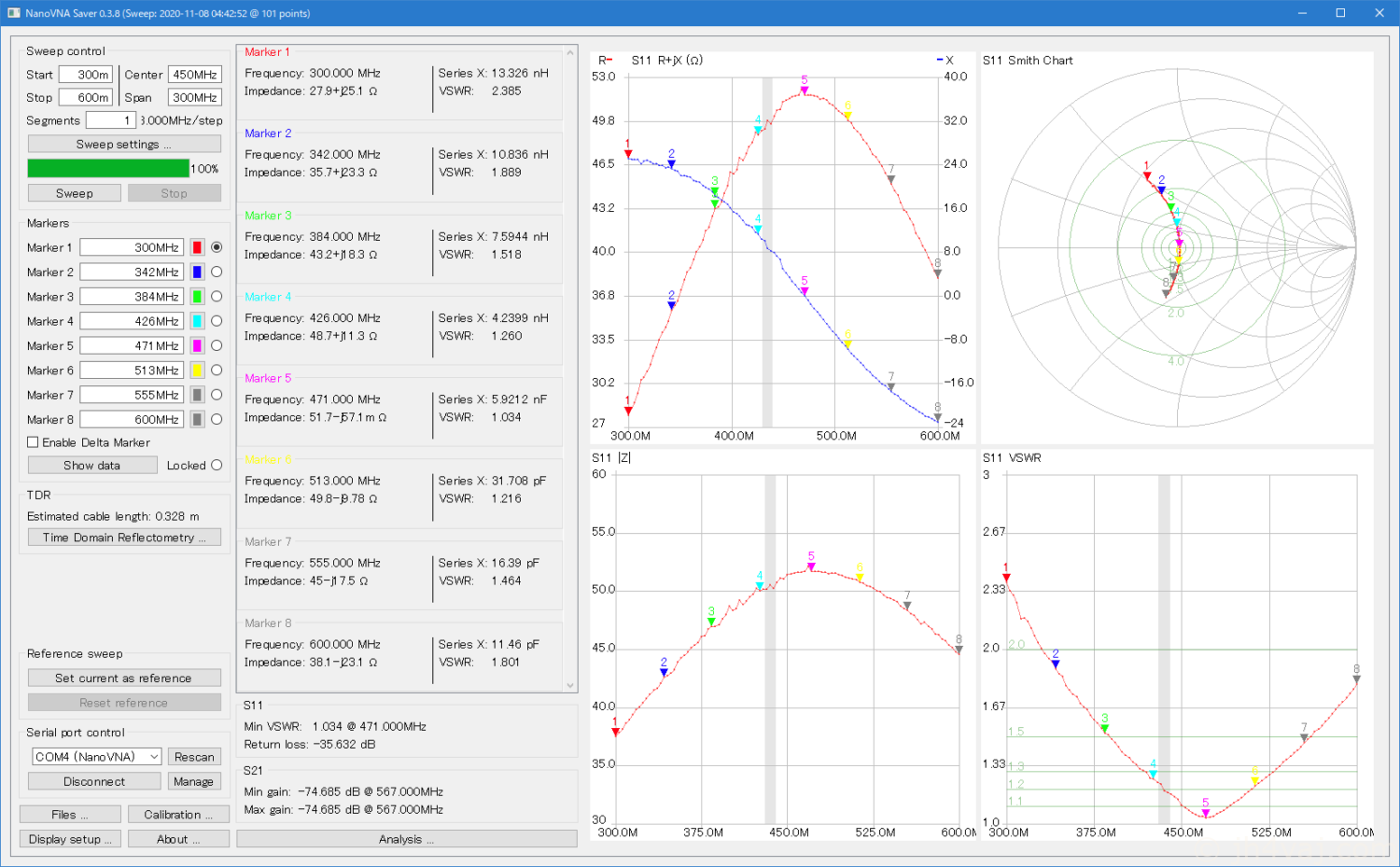Open the Time Domain Reflectometry window
This screenshot has width=1400, height=867.
(x=124, y=538)
